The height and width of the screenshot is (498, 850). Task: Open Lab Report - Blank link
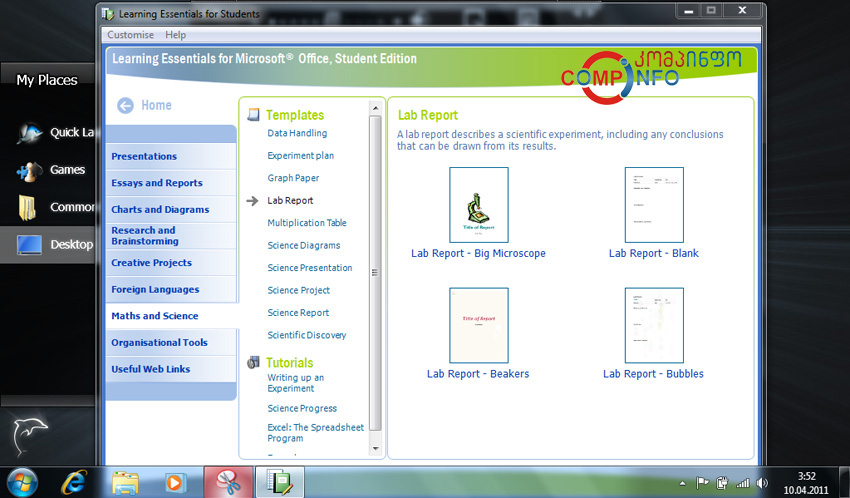[x=654, y=253]
